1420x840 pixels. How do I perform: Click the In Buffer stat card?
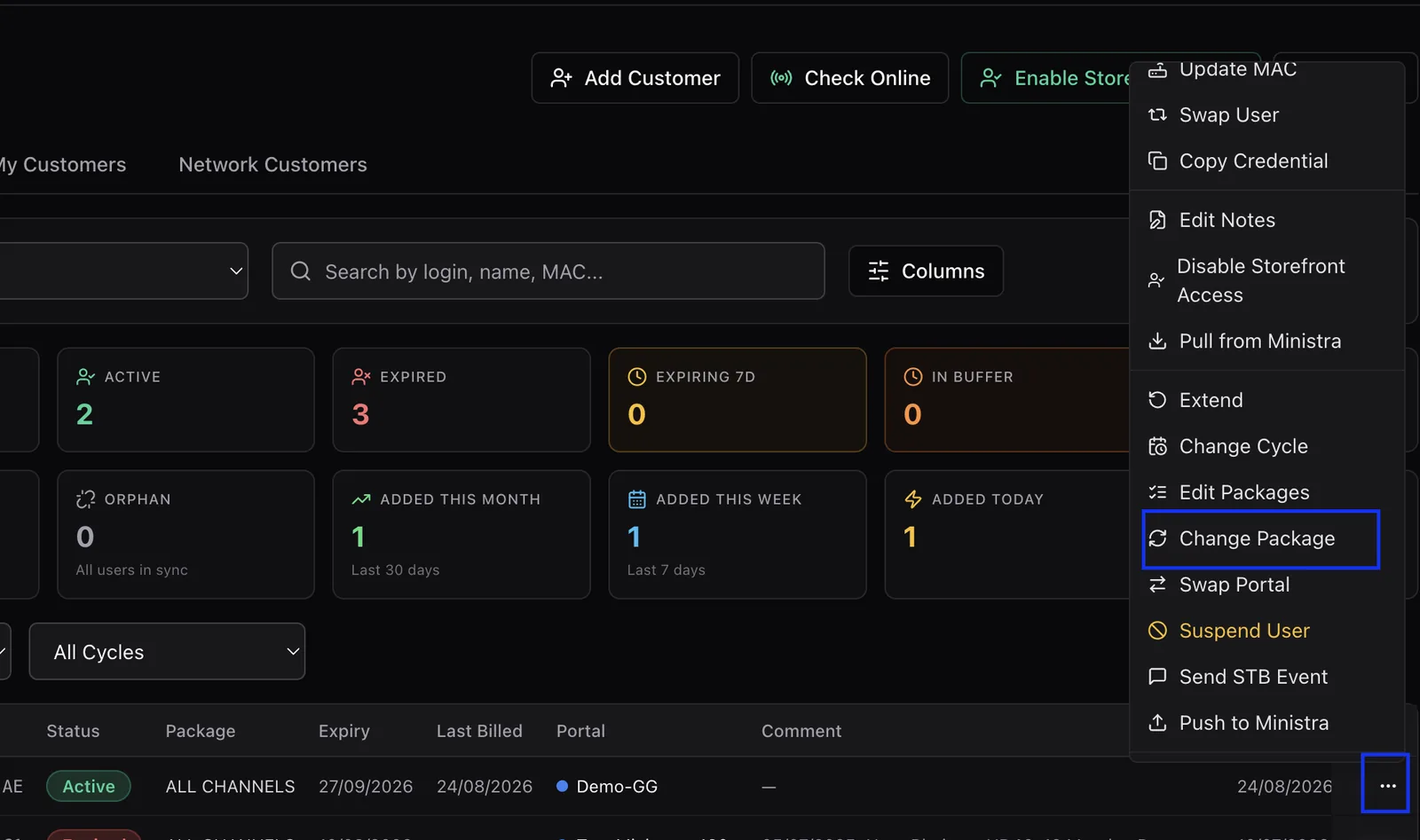point(1007,399)
